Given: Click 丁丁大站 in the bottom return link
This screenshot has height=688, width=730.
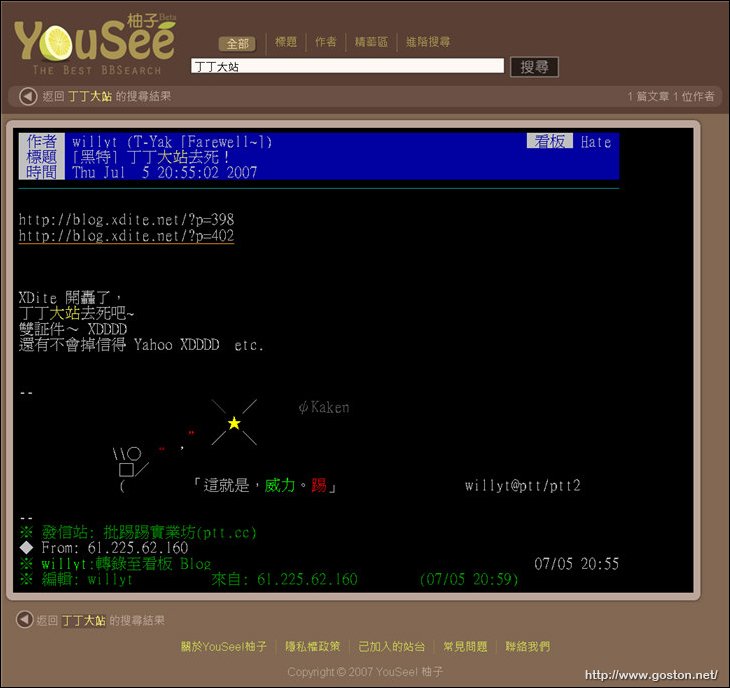Looking at the screenshot, I should (84, 621).
